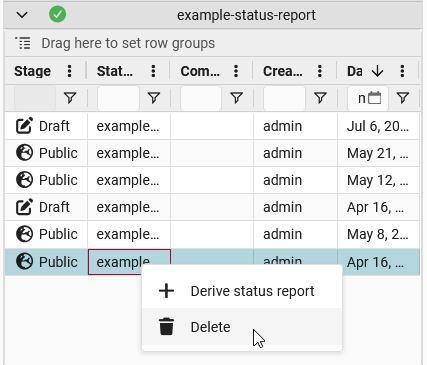Click the row groups list icon
Viewport: 427px width, 365px height.
pyautogui.click(x=23, y=43)
